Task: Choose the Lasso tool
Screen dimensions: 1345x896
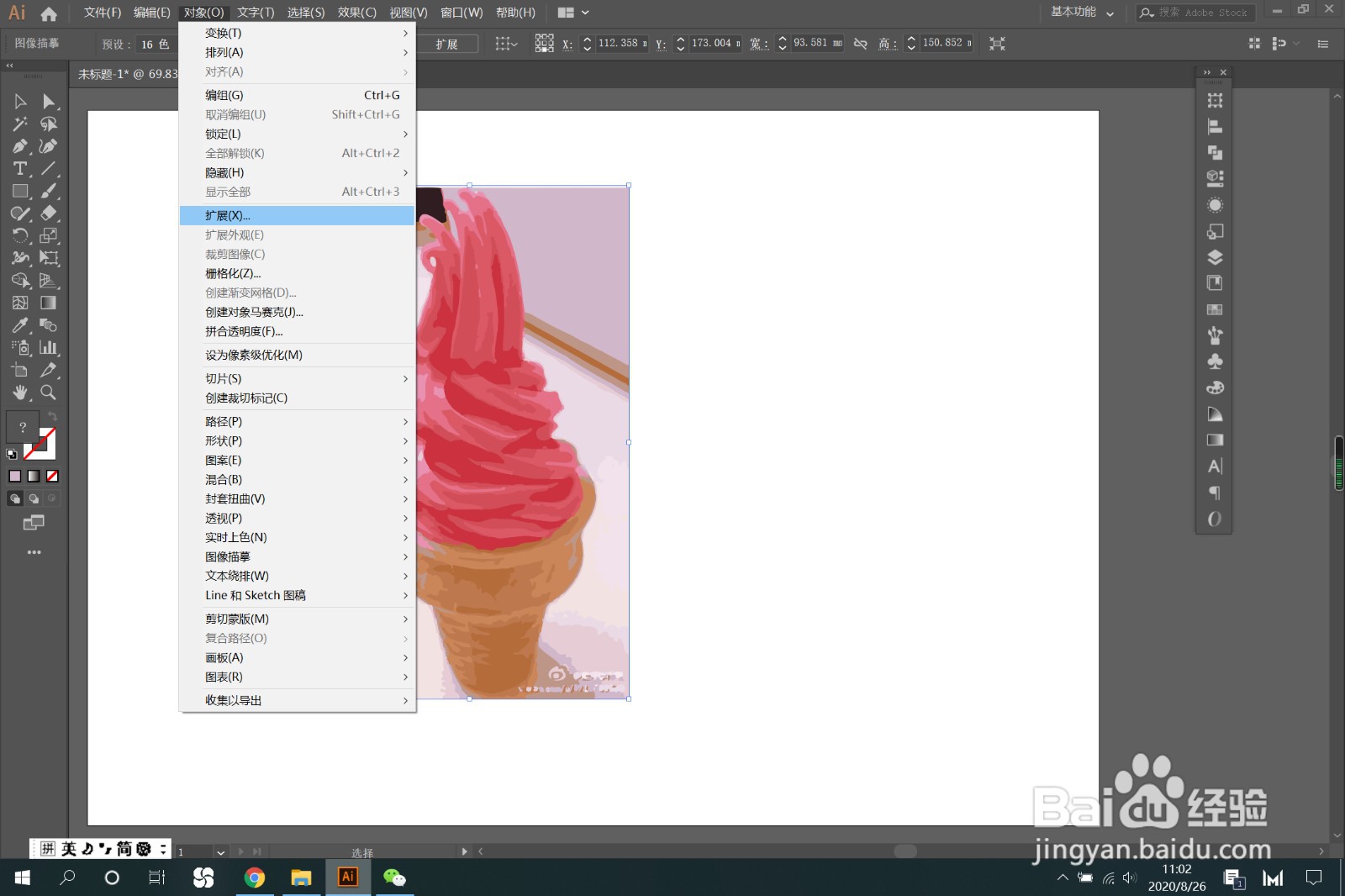Action: pyautogui.click(x=49, y=124)
